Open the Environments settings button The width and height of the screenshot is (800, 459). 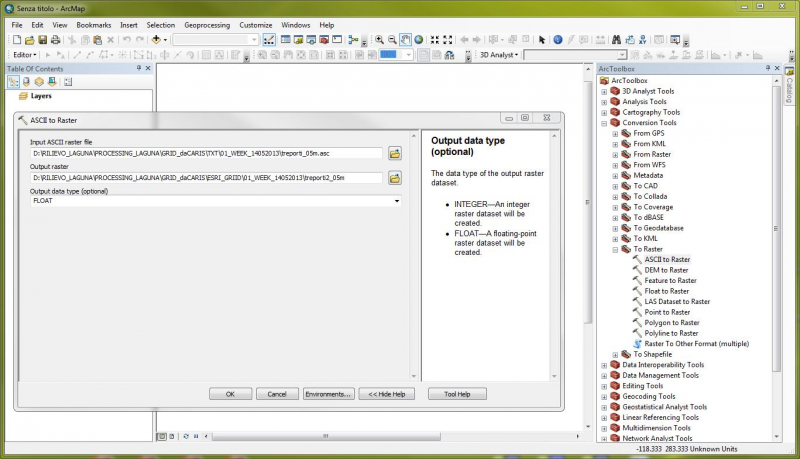(328, 394)
